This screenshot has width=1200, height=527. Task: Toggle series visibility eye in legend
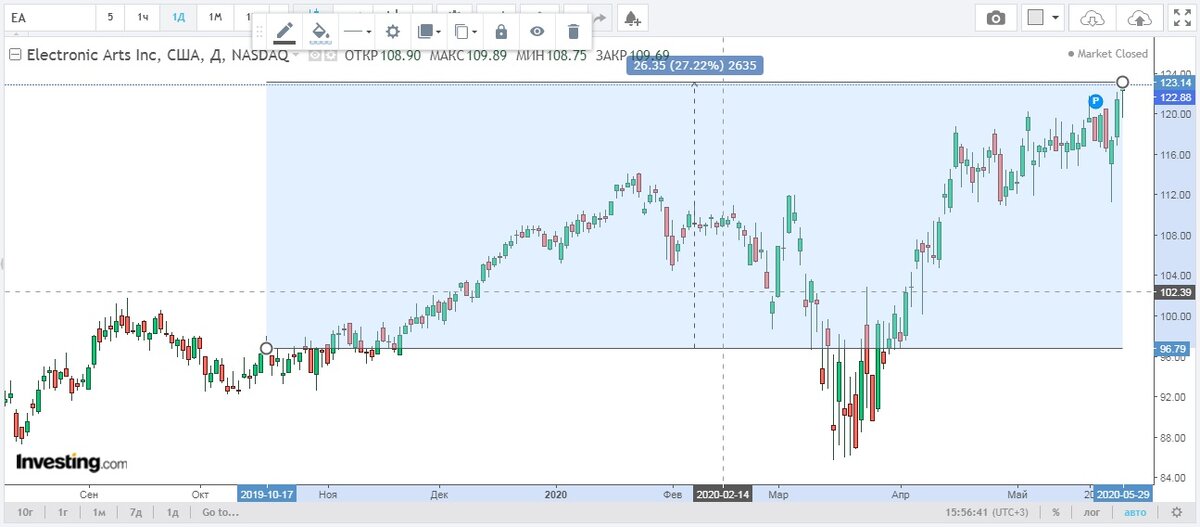click(314, 56)
